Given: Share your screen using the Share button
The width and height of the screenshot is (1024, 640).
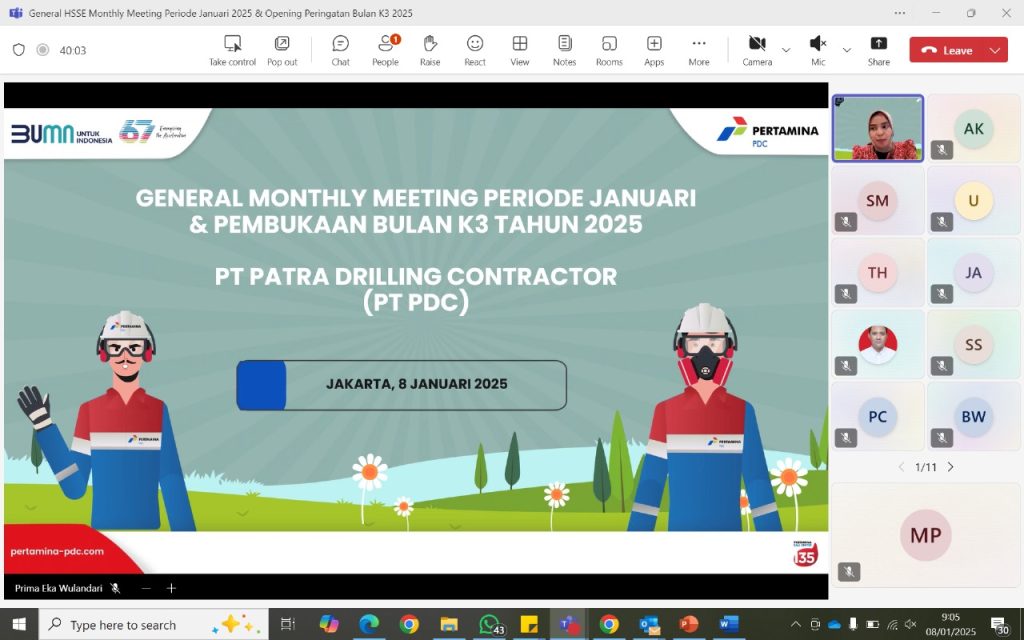Looking at the screenshot, I should point(878,50).
